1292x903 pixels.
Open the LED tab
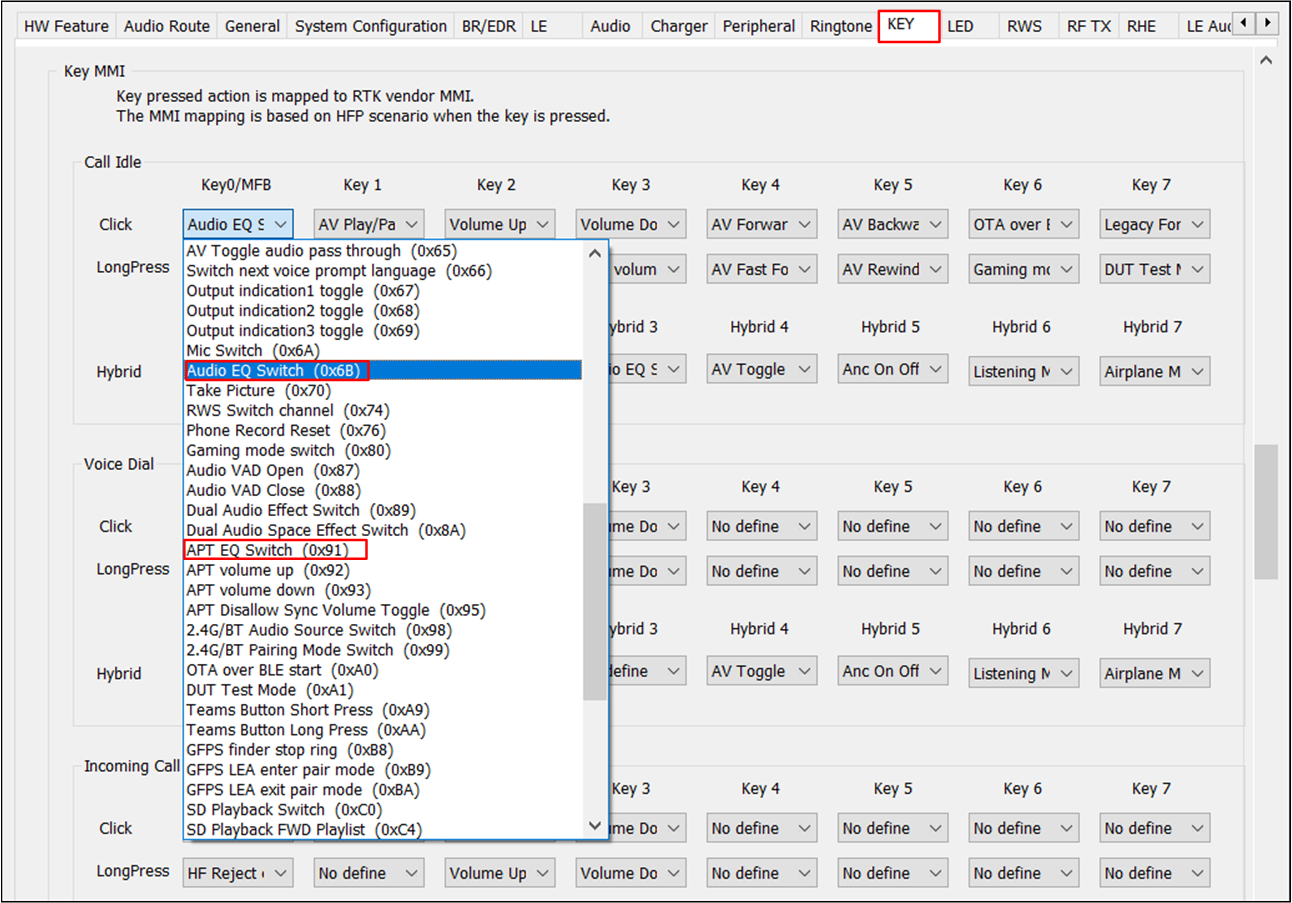960,26
